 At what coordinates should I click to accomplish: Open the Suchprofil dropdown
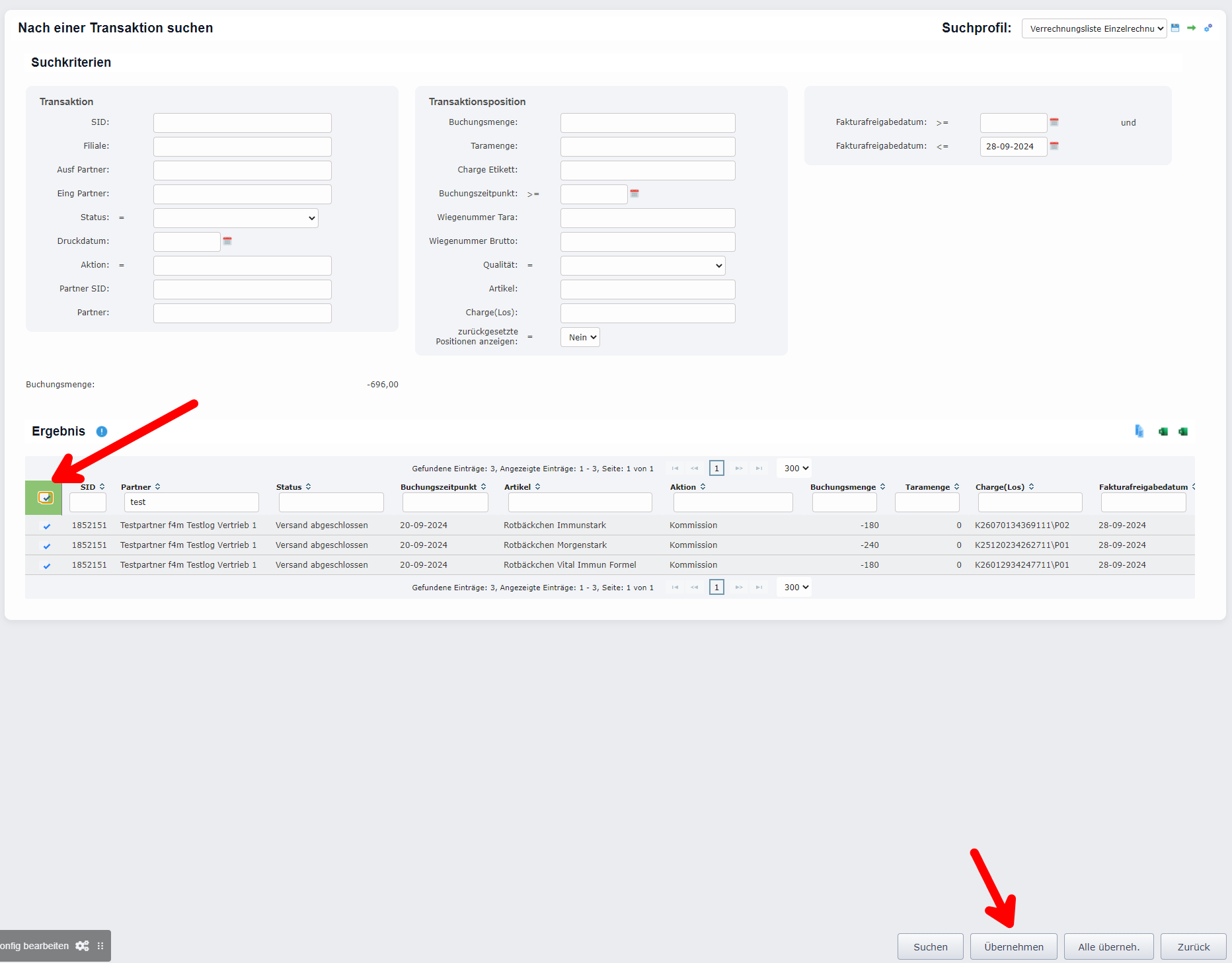tap(1094, 28)
